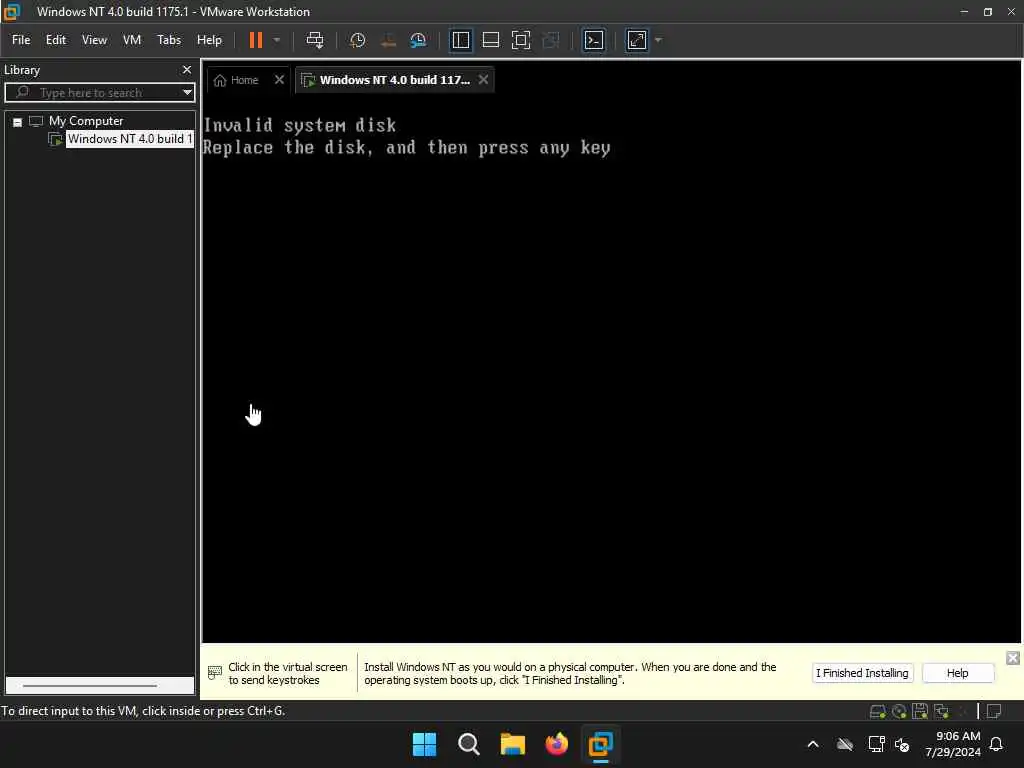Viewport: 1024px width, 768px height.
Task: Open the power options dropdown beside pause
Action: (277, 40)
